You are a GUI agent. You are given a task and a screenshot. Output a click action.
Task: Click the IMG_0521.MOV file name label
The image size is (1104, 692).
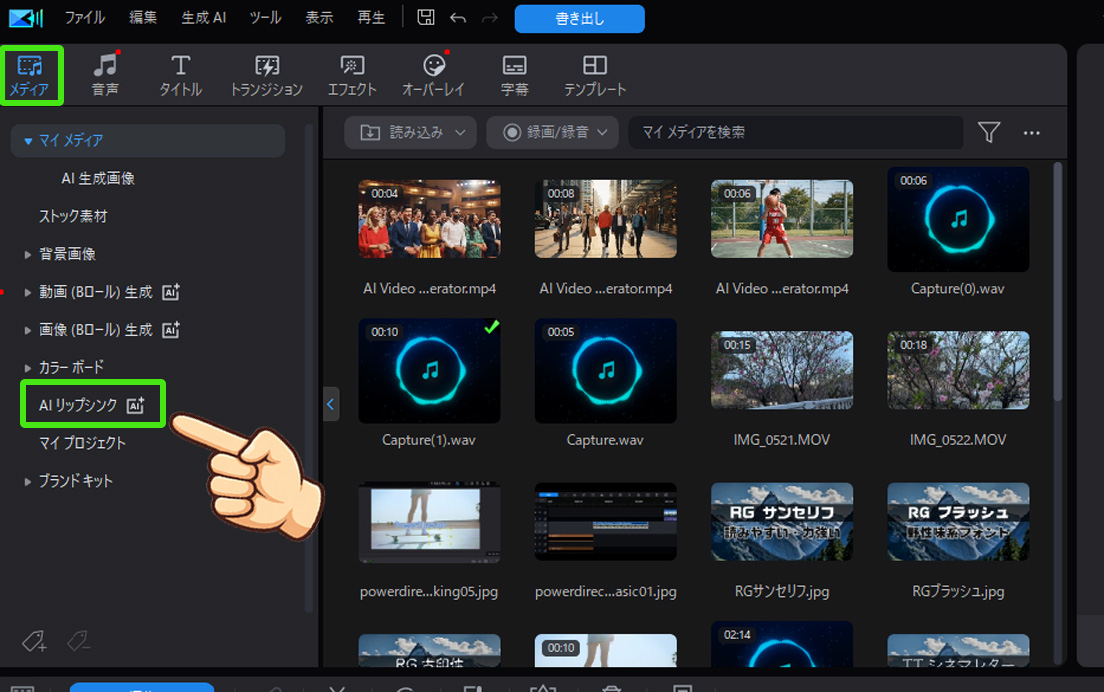782,440
